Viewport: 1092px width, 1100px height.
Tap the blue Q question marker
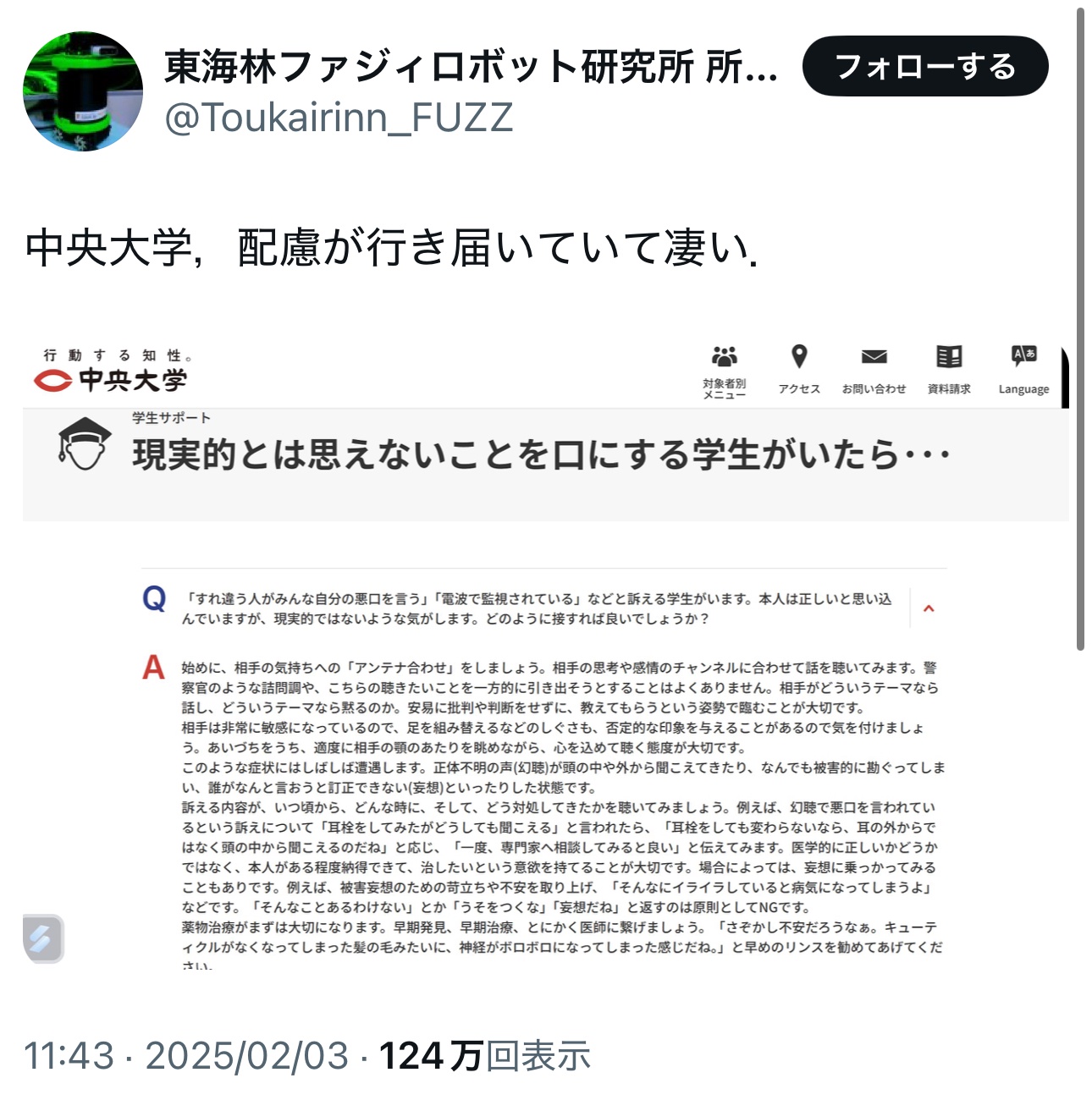click(154, 600)
